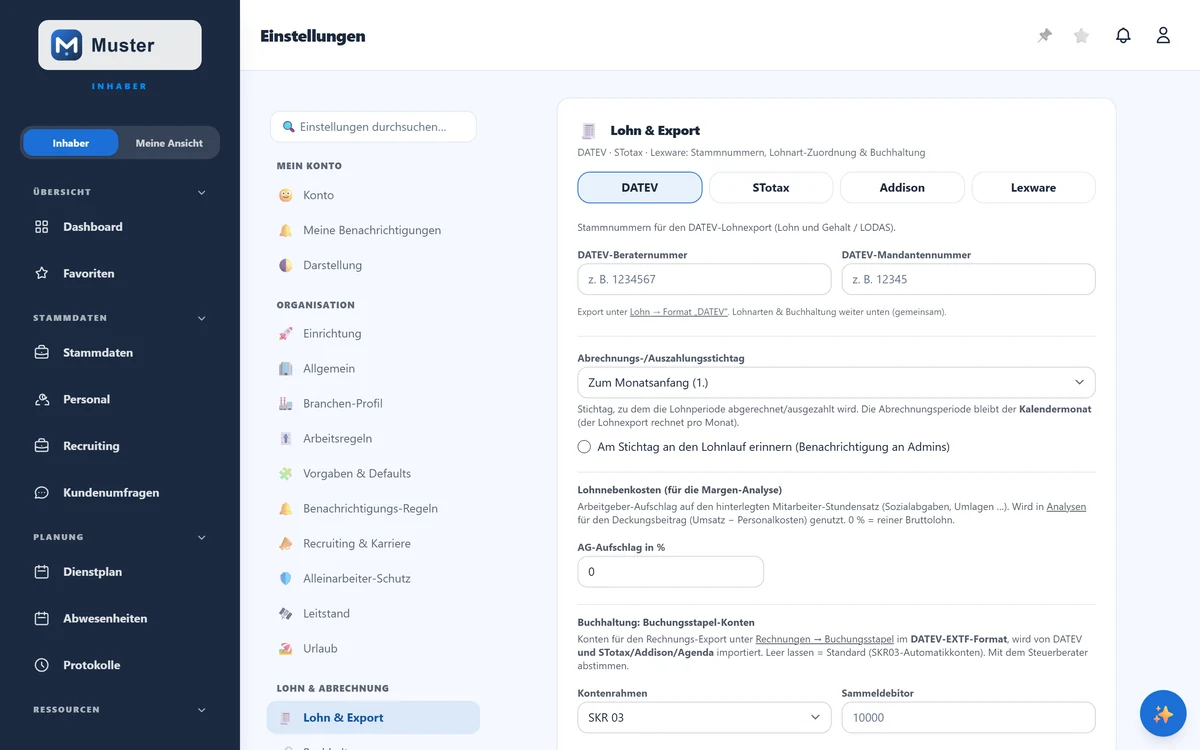Click Kundenumfragen chat icon in sidebar
The width and height of the screenshot is (1200, 750).
coord(42,493)
